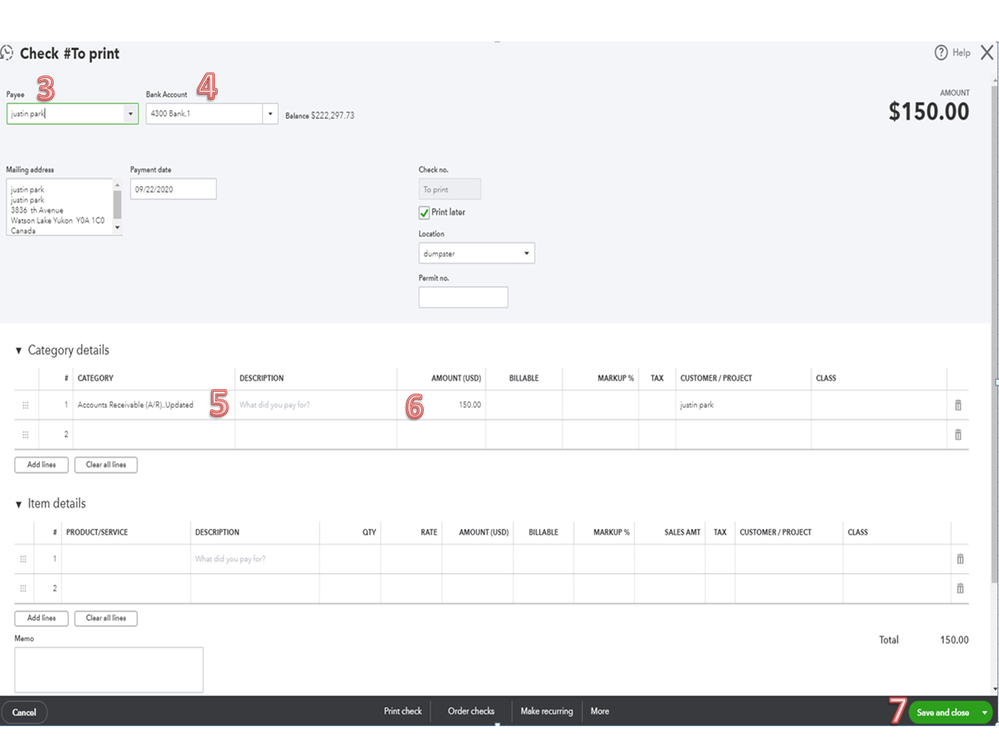Image resolution: width=999 pixels, height=749 pixels.
Task: Click Make recurring in footer
Action: point(547,711)
